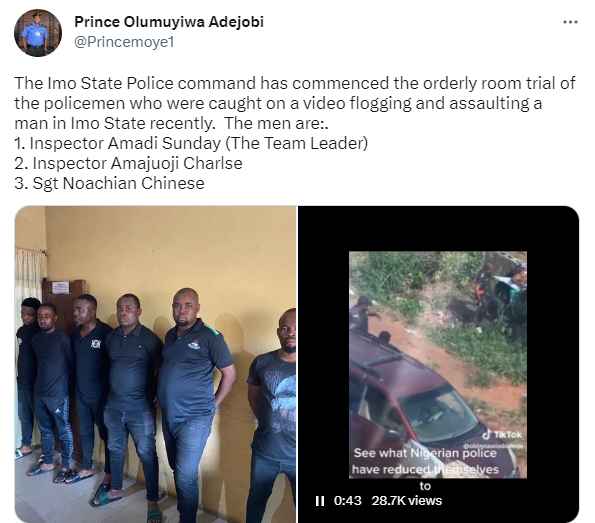Visit the @Princemoye1 handle link
The height and width of the screenshot is (523, 595).
coord(124,42)
